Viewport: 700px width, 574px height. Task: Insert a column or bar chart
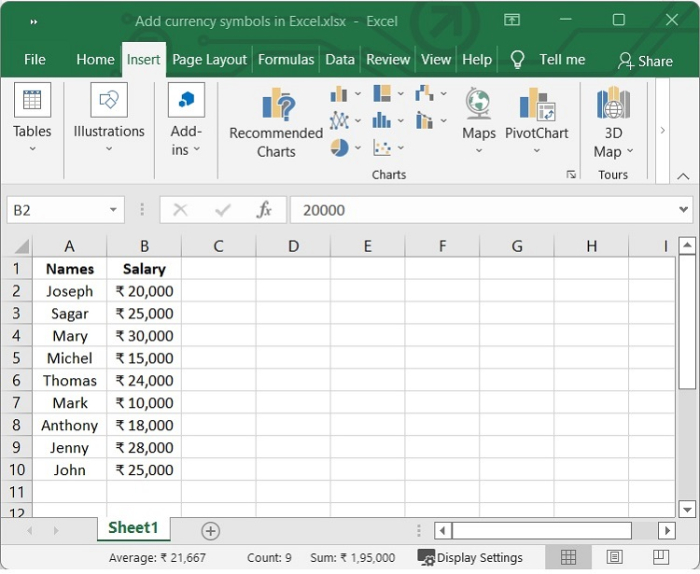tap(338, 94)
